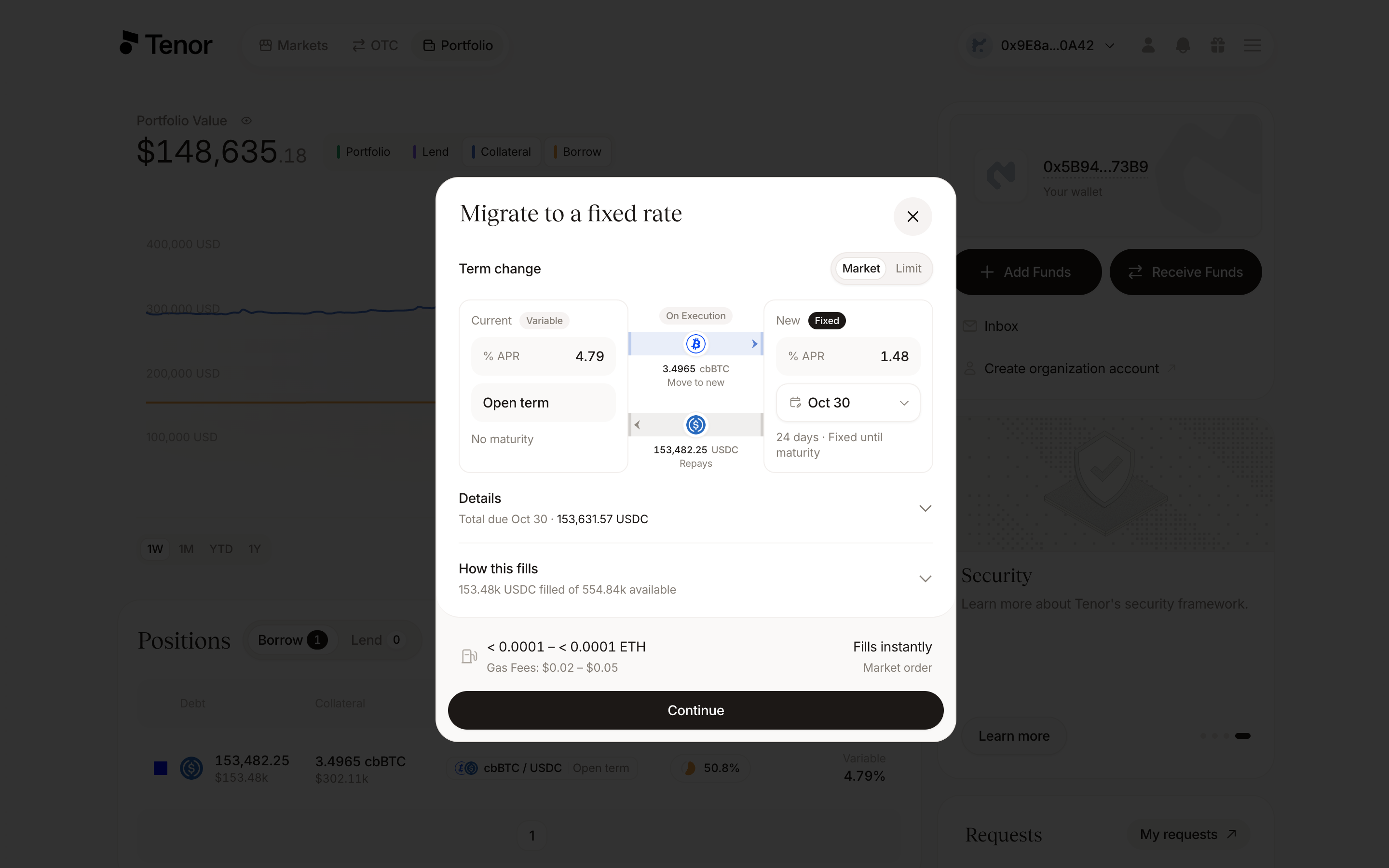Open the Markets tab

tap(293, 45)
